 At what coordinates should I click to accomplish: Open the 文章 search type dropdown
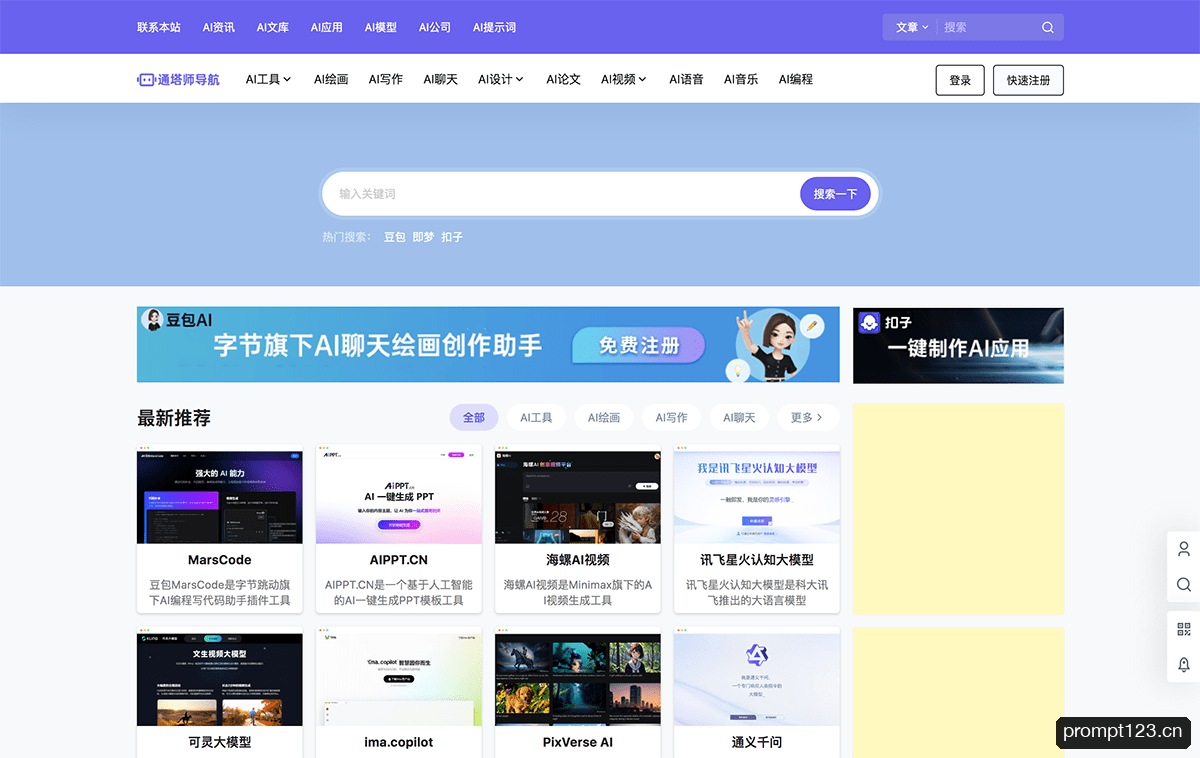(x=912, y=27)
